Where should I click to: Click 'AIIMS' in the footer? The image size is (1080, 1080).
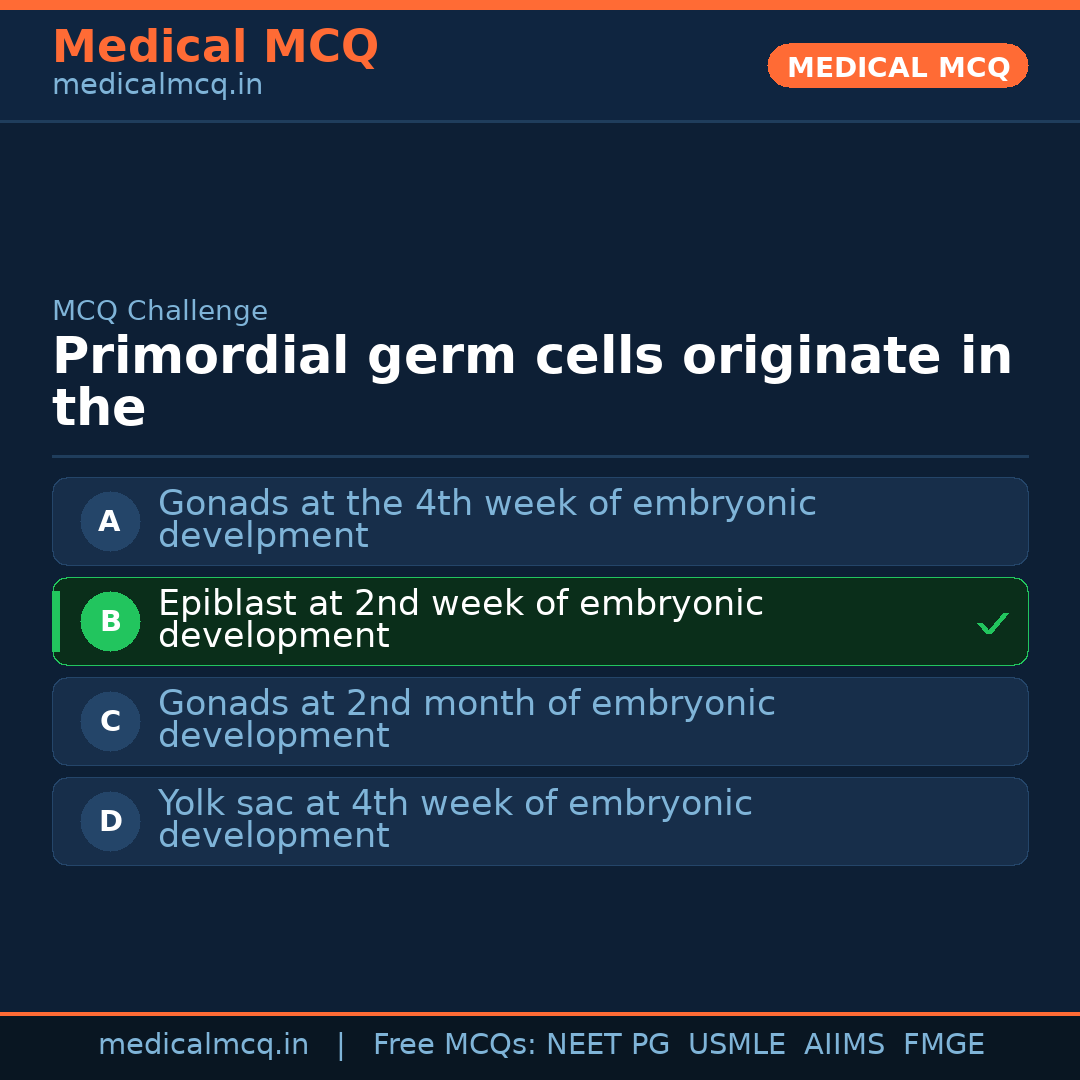pyautogui.click(x=844, y=1045)
